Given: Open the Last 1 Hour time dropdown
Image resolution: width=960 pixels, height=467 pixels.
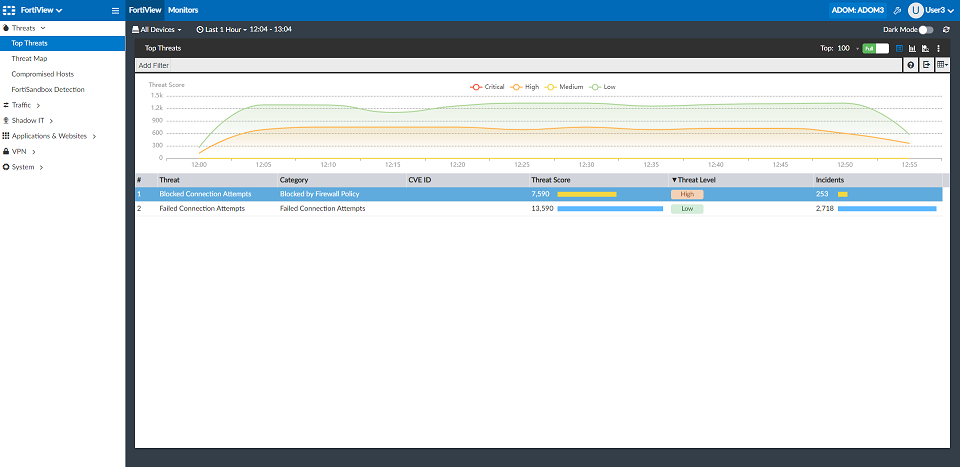Looking at the screenshot, I should (244, 30).
